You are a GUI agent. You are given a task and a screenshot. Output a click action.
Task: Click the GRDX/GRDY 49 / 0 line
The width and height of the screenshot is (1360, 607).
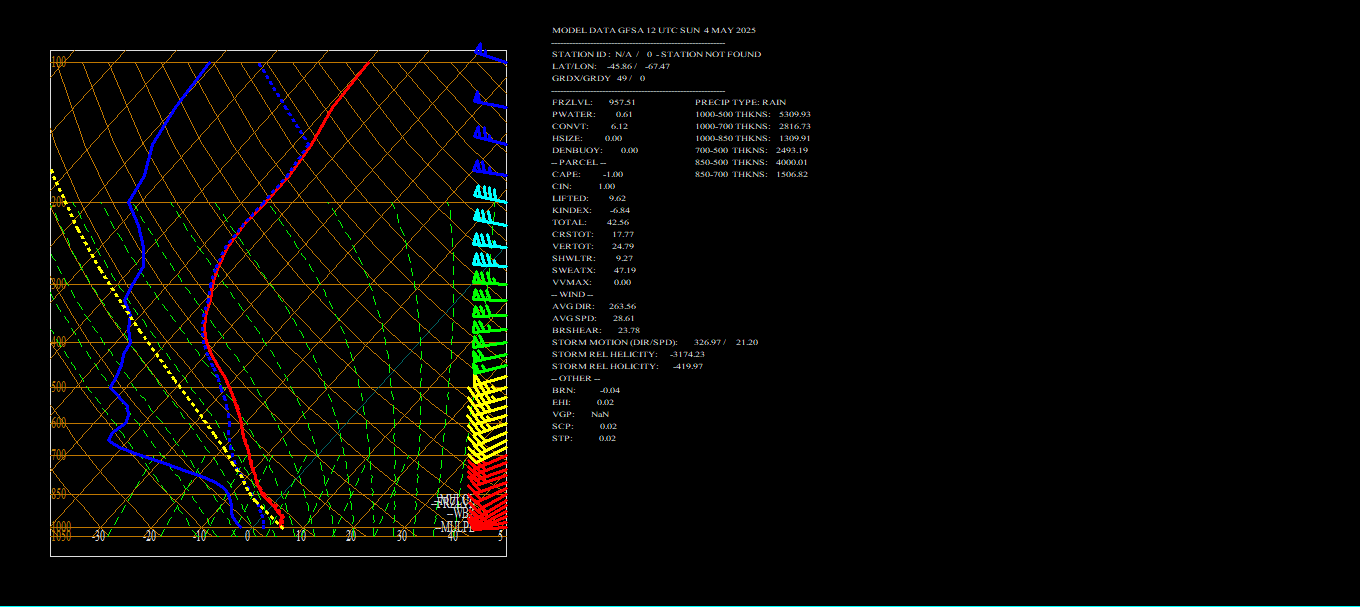pos(599,78)
